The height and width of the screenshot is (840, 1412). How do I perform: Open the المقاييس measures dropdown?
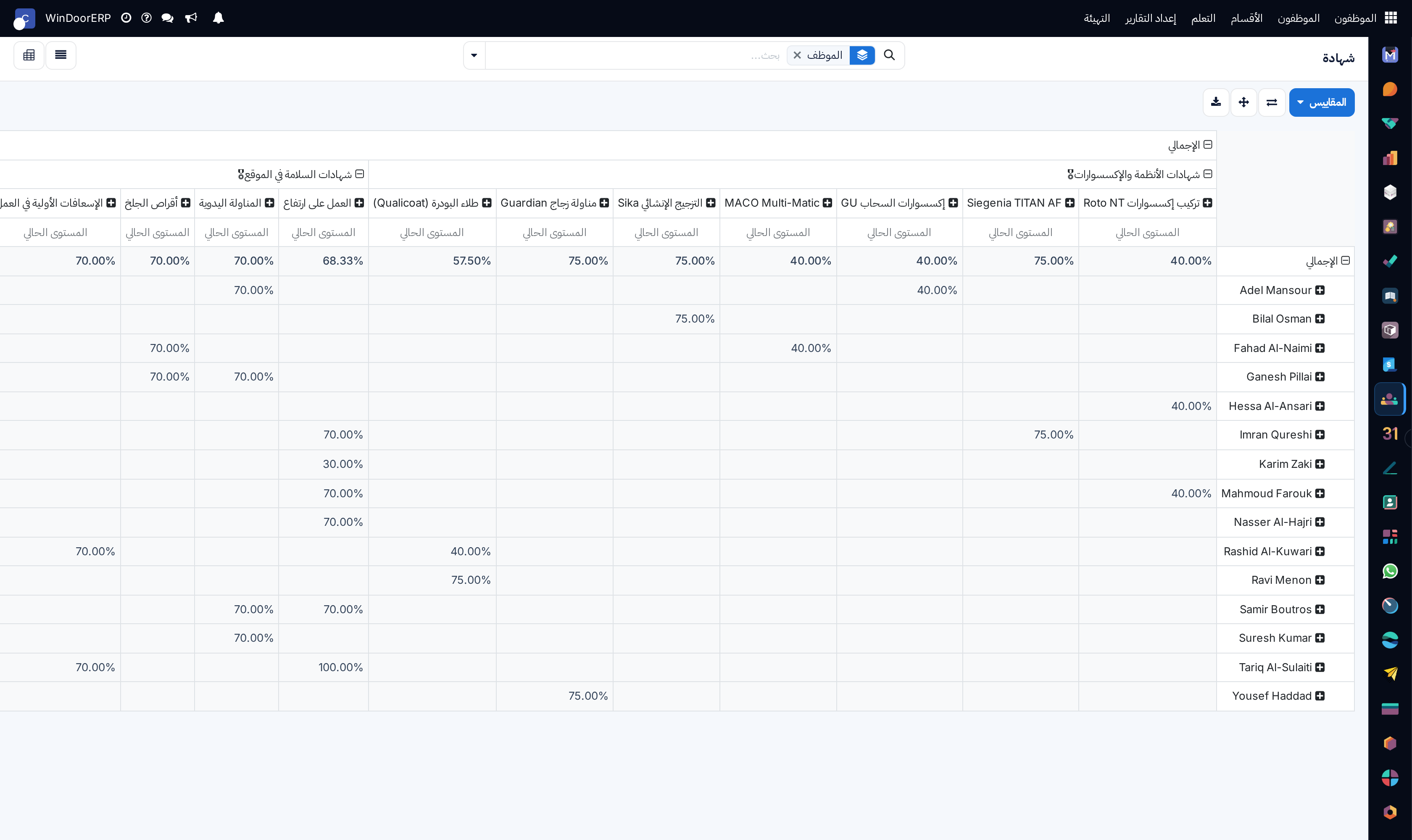coord(1321,102)
